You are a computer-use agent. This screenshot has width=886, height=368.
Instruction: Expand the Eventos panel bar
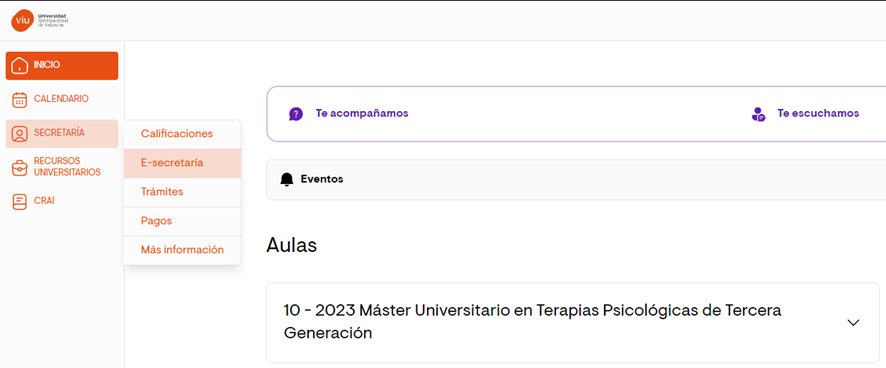[x=576, y=180]
